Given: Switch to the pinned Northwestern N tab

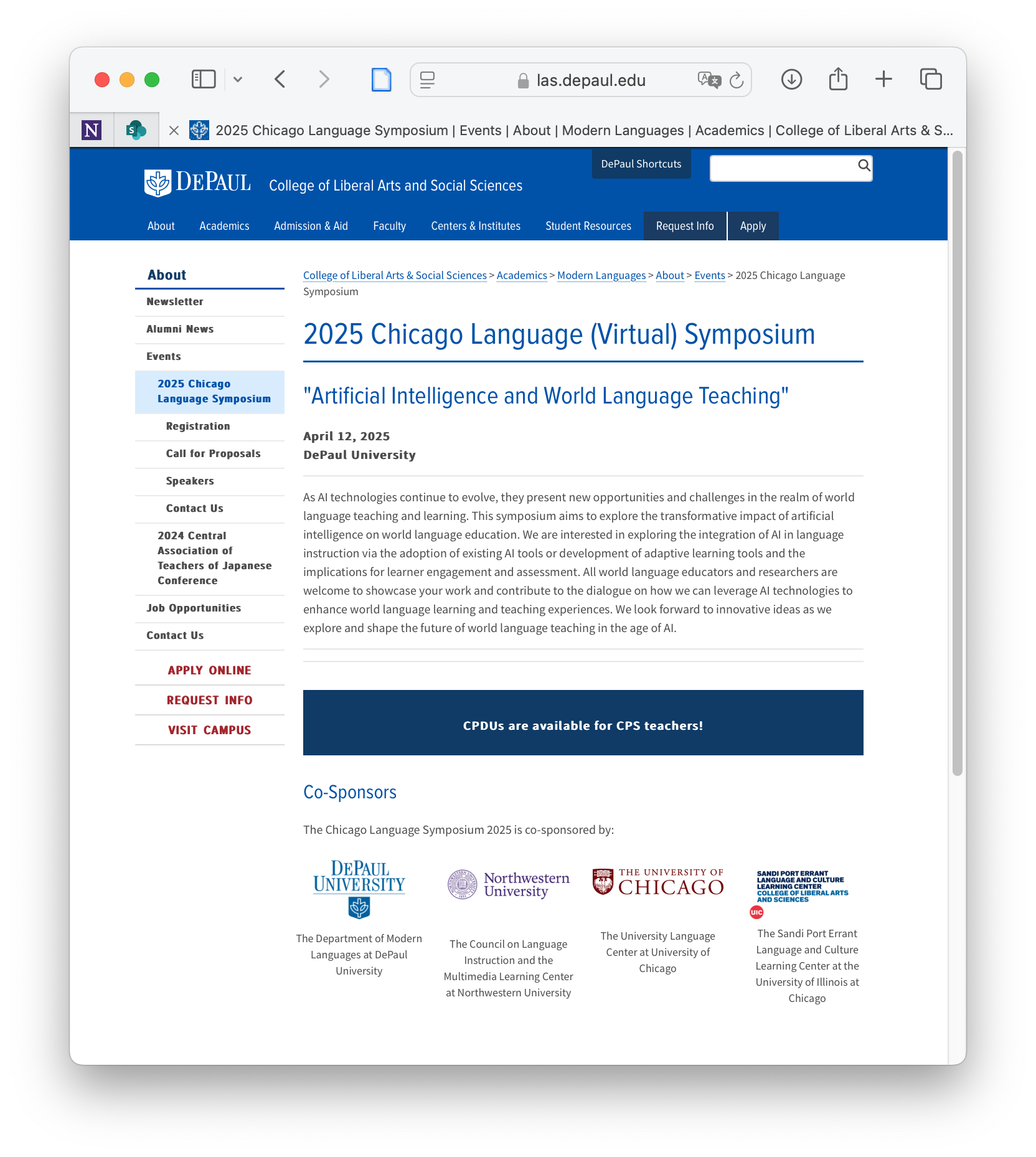Looking at the screenshot, I should 92,130.
